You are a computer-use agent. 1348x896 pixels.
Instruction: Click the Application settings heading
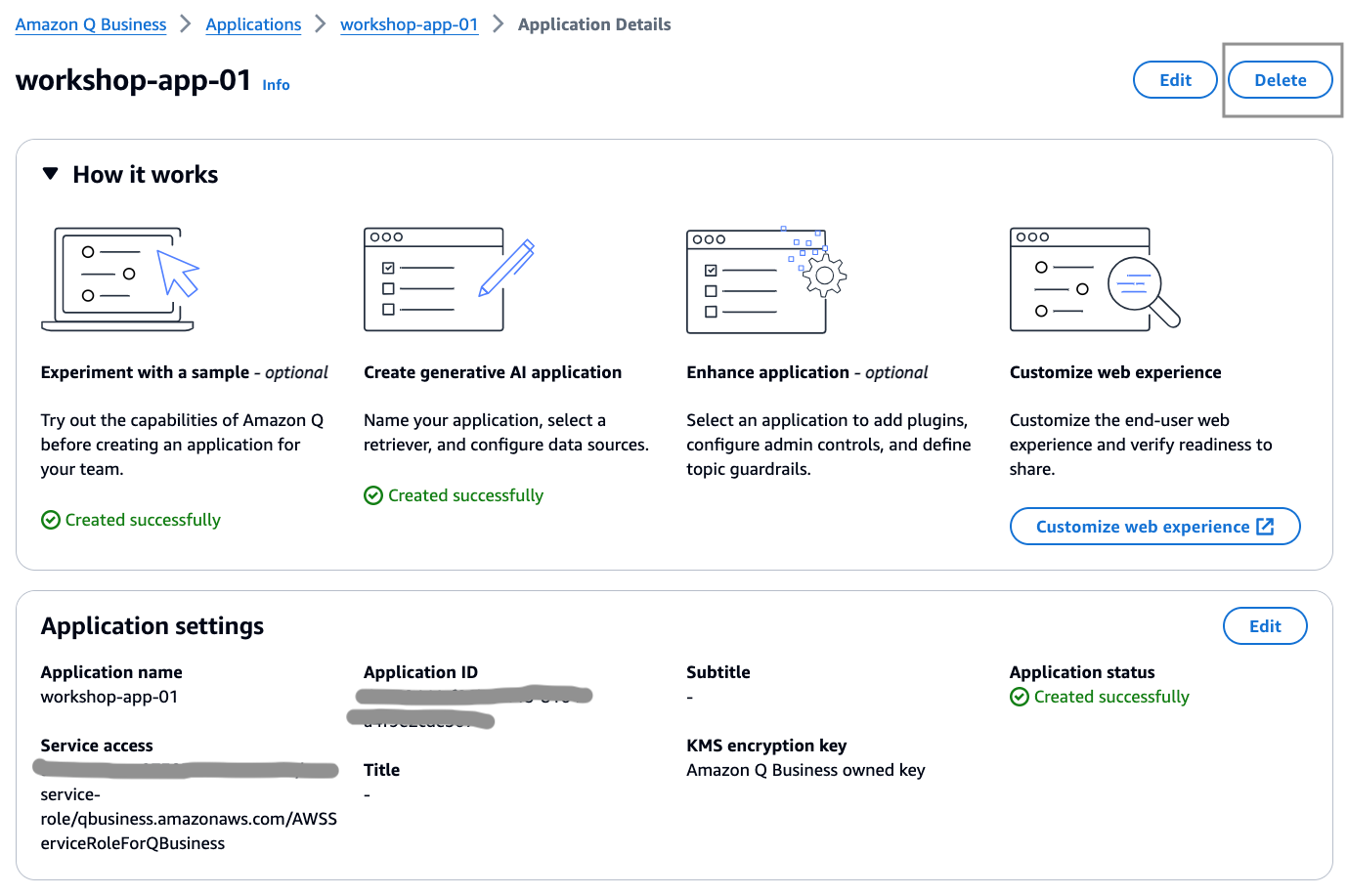(x=152, y=626)
